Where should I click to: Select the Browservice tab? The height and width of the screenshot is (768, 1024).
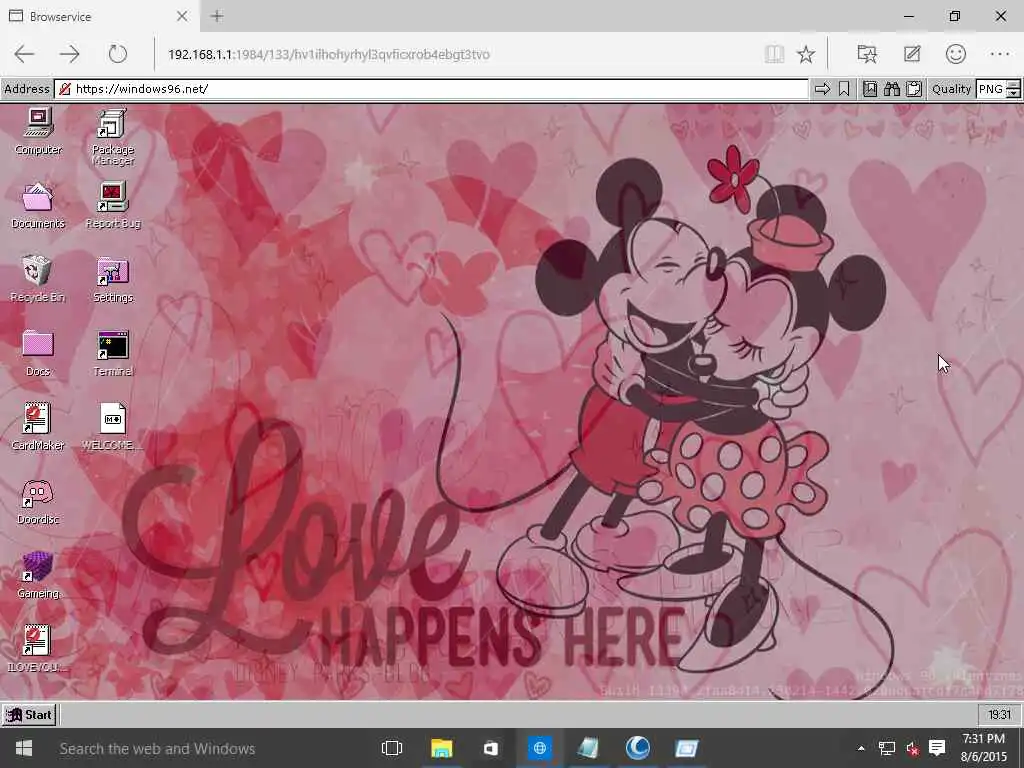(98, 16)
